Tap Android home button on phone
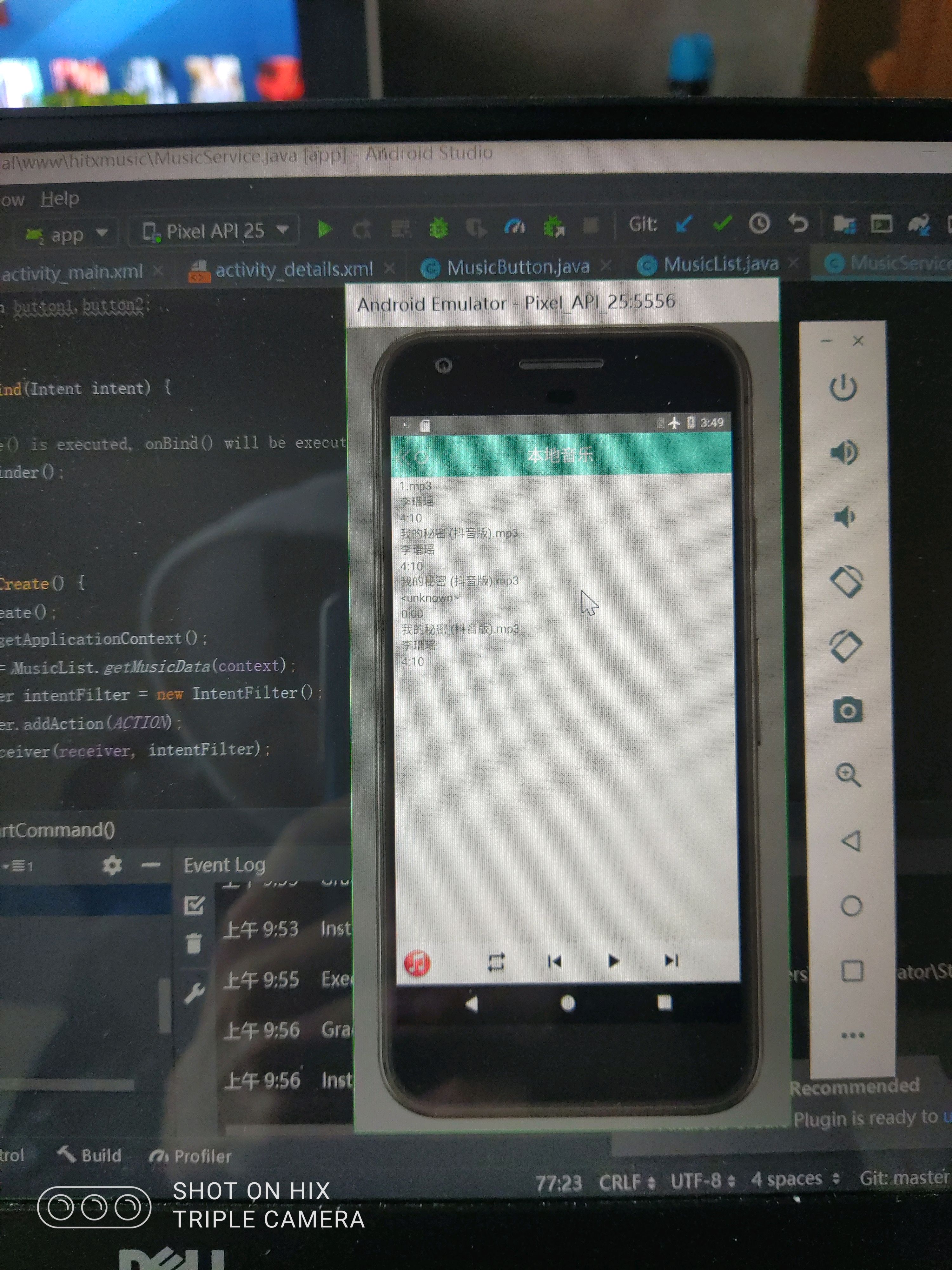952x1270 pixels. coord(567,1003)
